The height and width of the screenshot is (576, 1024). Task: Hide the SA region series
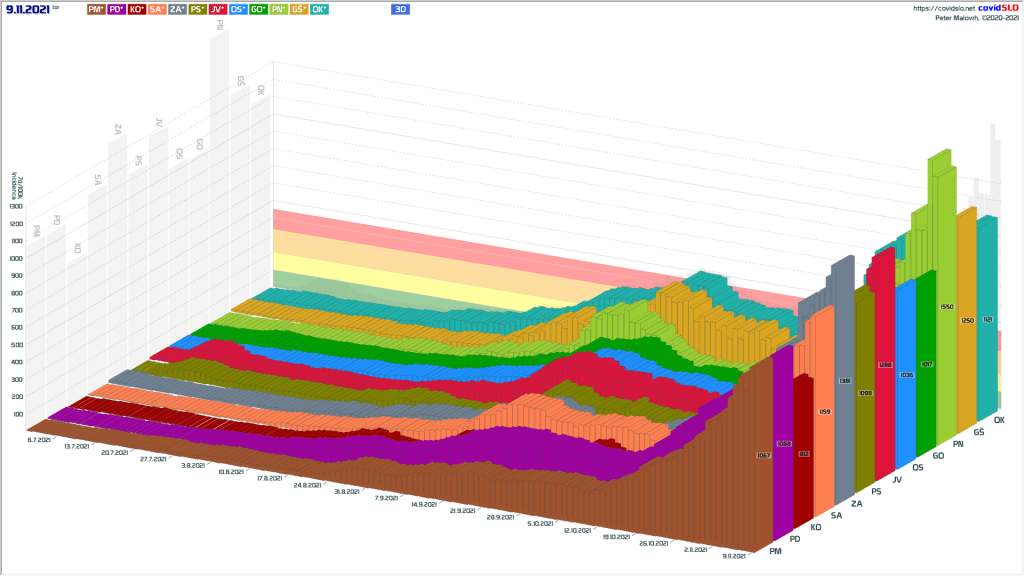(x=157, y=9)
